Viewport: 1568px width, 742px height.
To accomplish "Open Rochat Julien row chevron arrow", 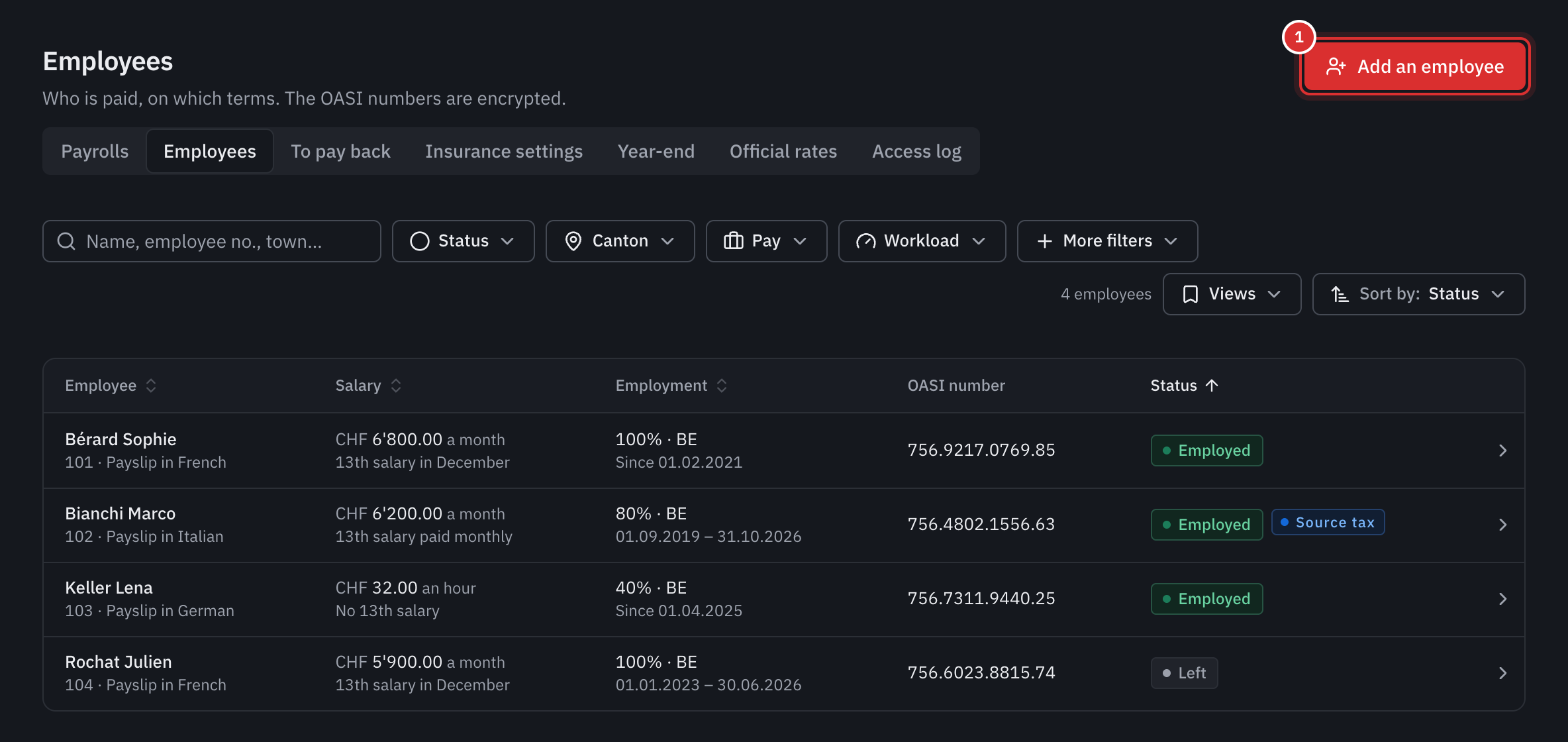I will tap(1502, 673).
